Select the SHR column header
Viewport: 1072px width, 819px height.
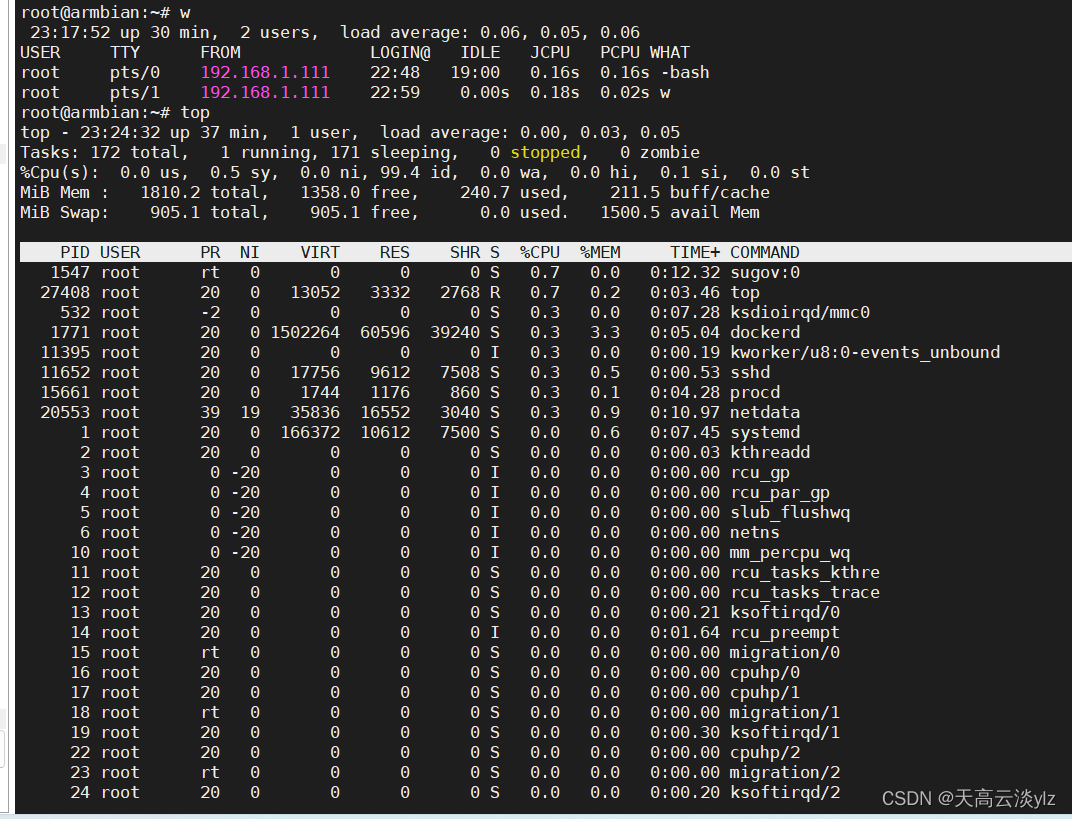(x=465, y=252)
